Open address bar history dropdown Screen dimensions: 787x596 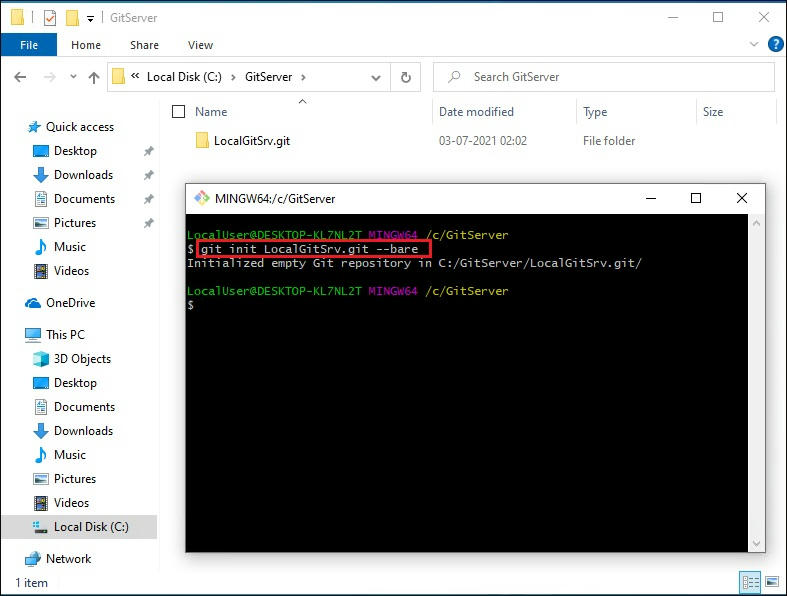pos(375,78)
